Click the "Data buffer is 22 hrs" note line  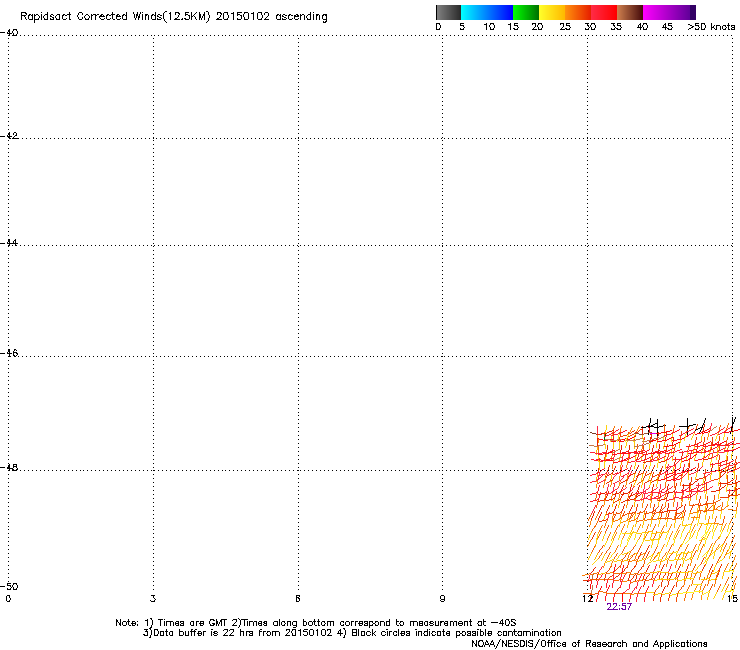(x=352, y=633)
